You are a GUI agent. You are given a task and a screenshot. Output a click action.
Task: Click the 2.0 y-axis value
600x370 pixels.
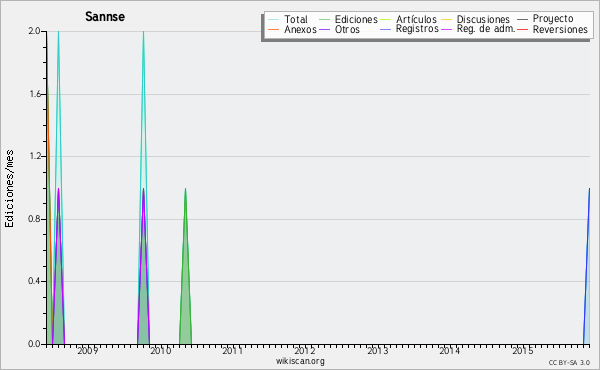point(34,31)
